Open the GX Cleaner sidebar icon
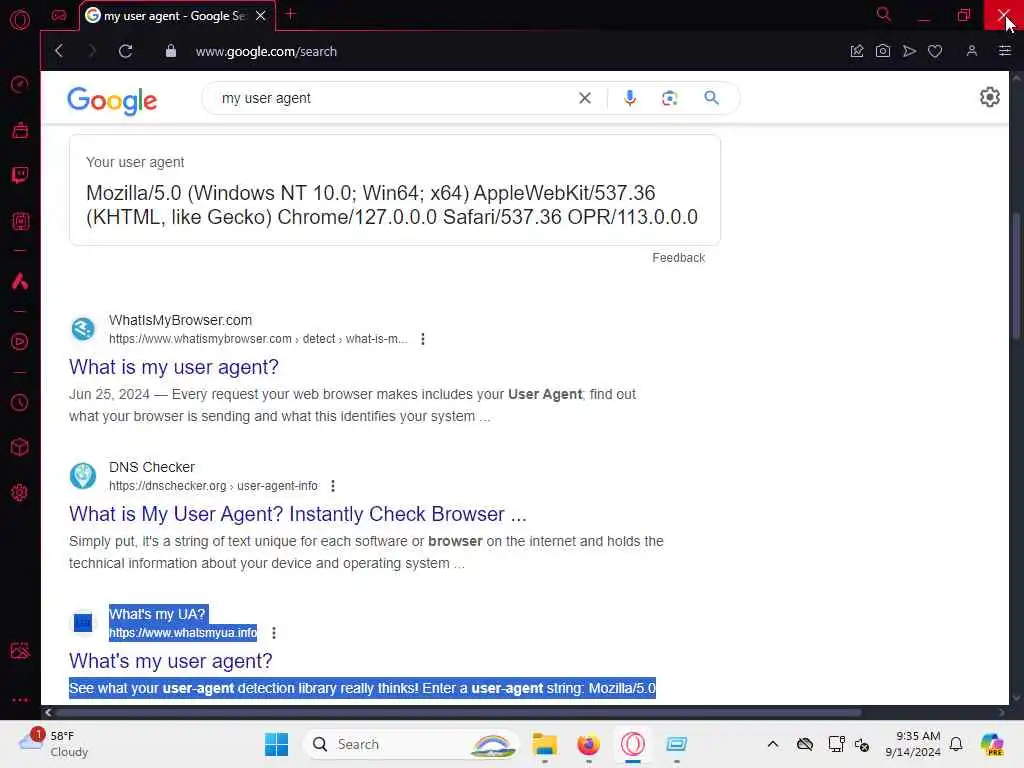 (x=20, y=130)
